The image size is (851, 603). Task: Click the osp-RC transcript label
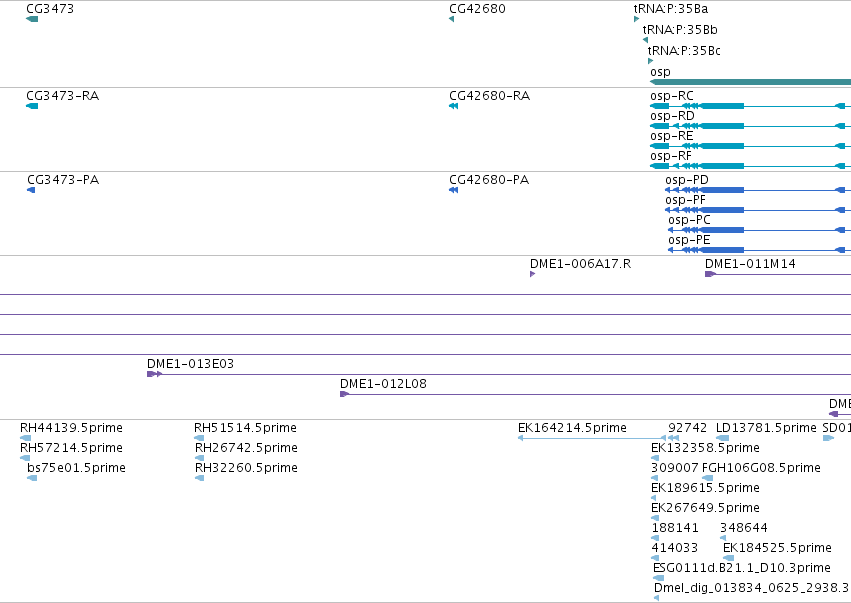click(672, 96)
